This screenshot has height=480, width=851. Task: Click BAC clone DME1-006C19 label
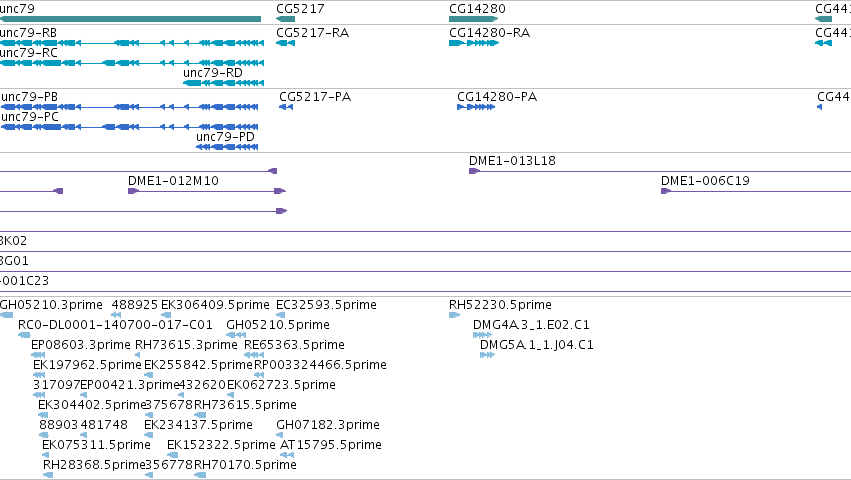[705, 181]
